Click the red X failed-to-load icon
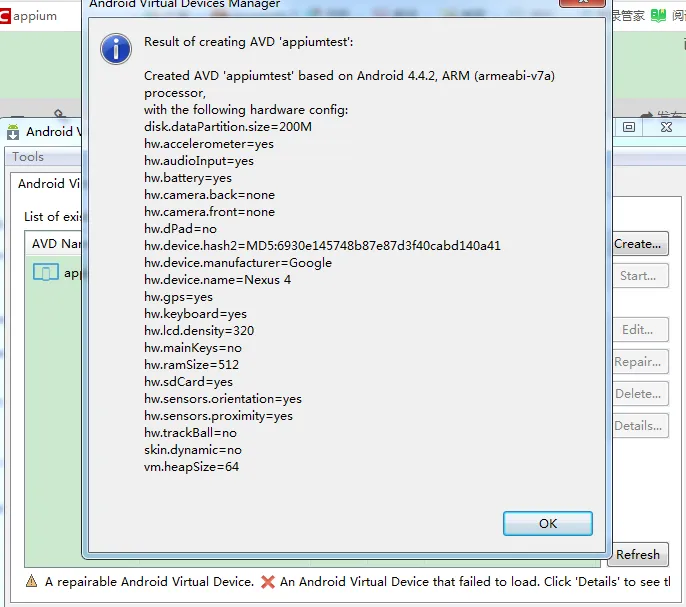686x607 pixels. coord(268,582)
